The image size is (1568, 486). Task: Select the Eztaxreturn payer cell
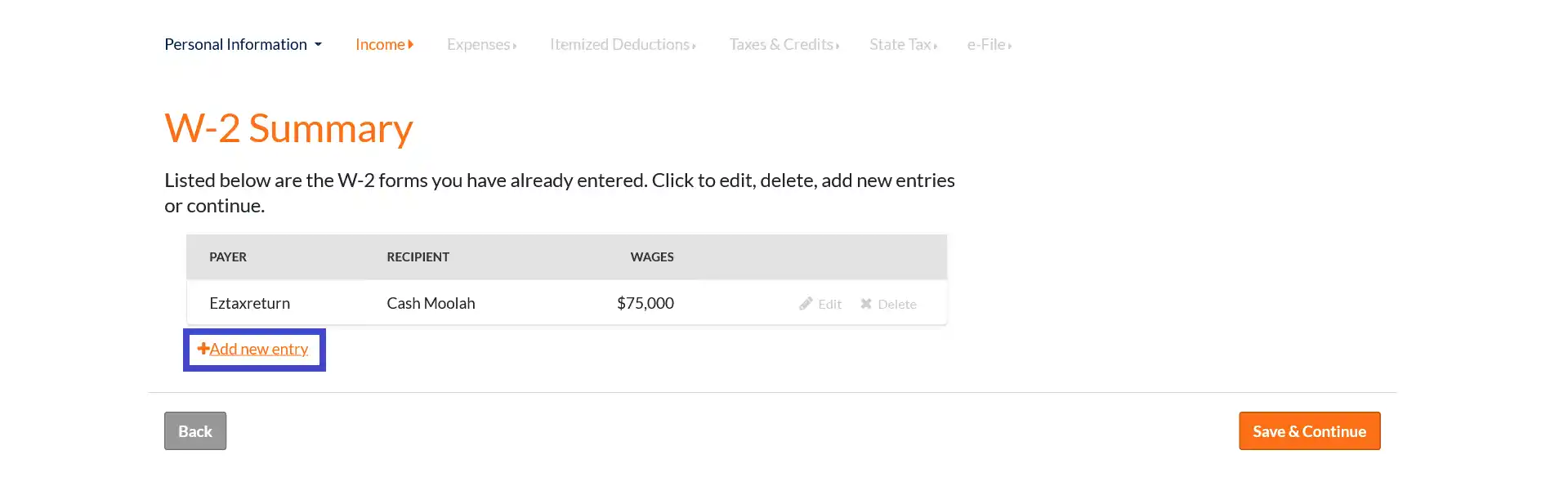[x=249, y=304]
